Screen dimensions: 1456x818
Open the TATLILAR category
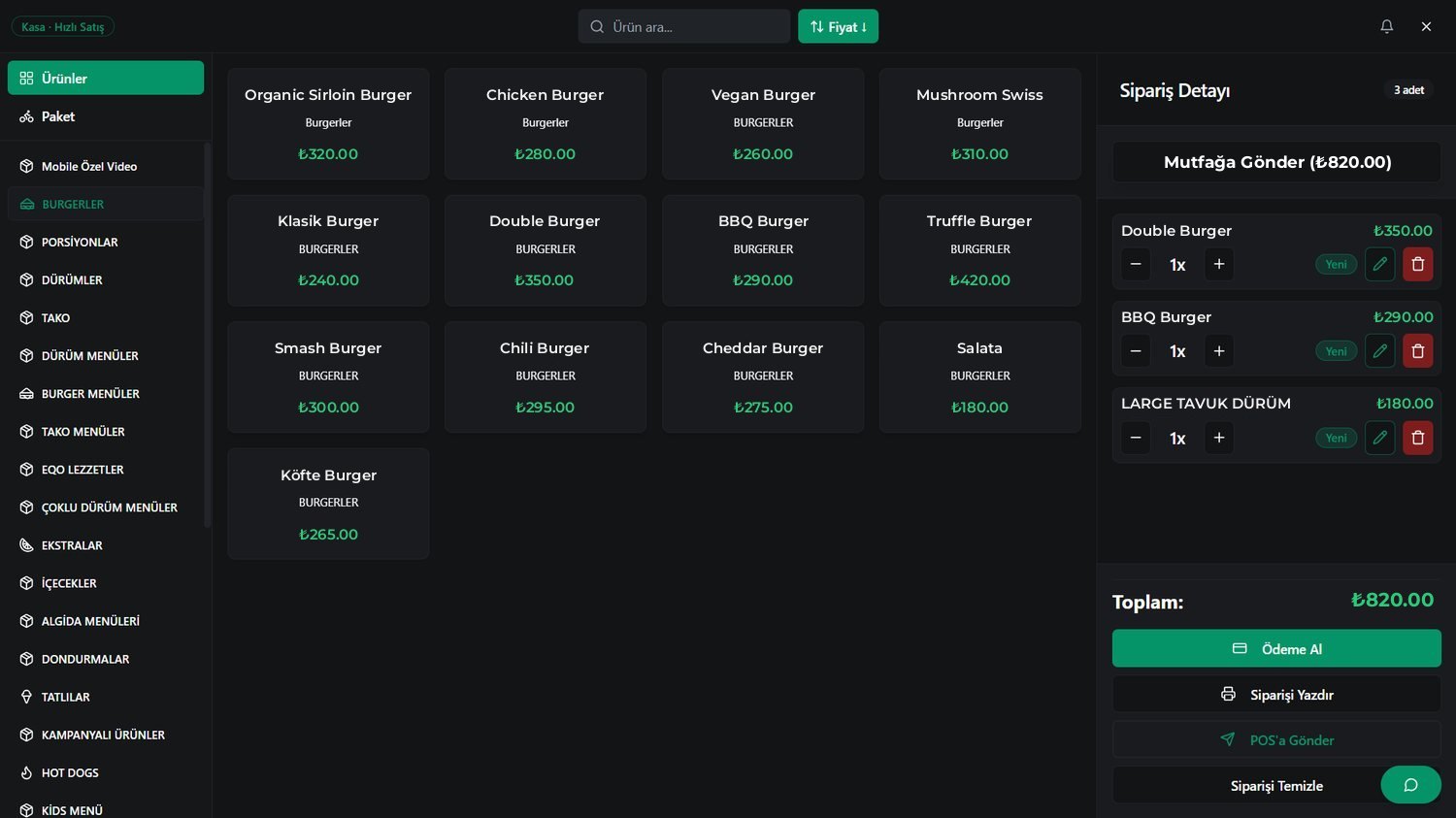point(106,697)
